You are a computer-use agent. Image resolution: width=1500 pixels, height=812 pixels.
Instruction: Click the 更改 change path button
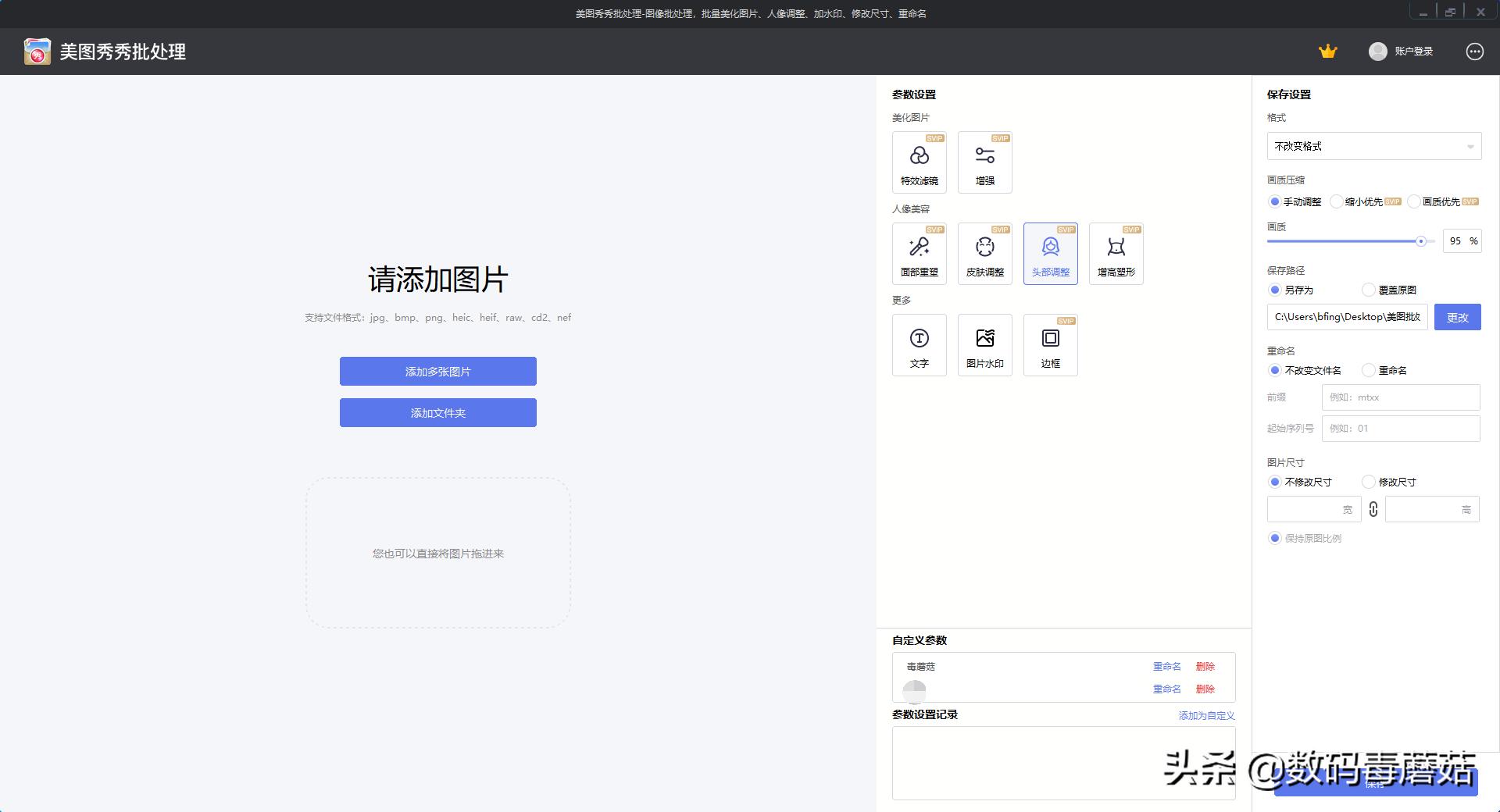pyautogui.click(x=1457, y=317)
